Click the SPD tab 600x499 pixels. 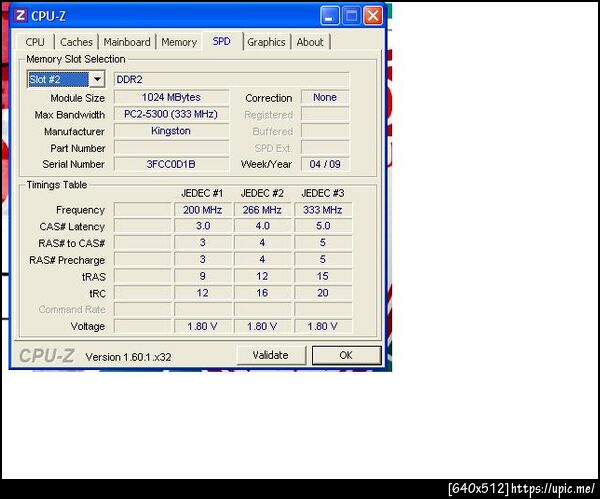click(222, 41)
